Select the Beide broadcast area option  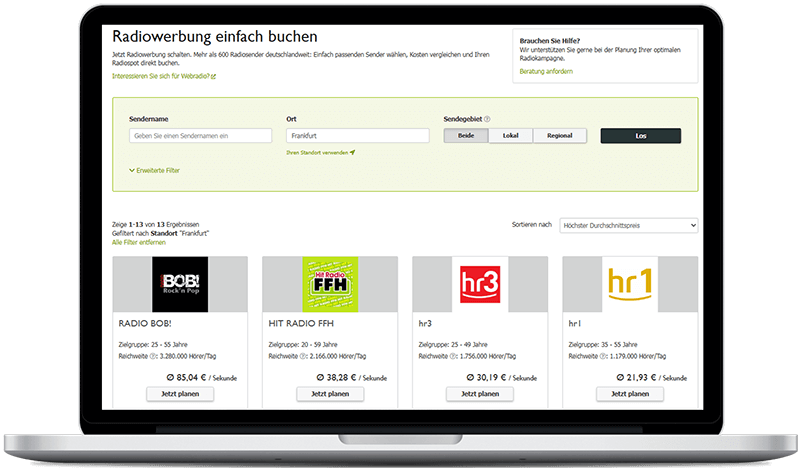pos(466,136)
